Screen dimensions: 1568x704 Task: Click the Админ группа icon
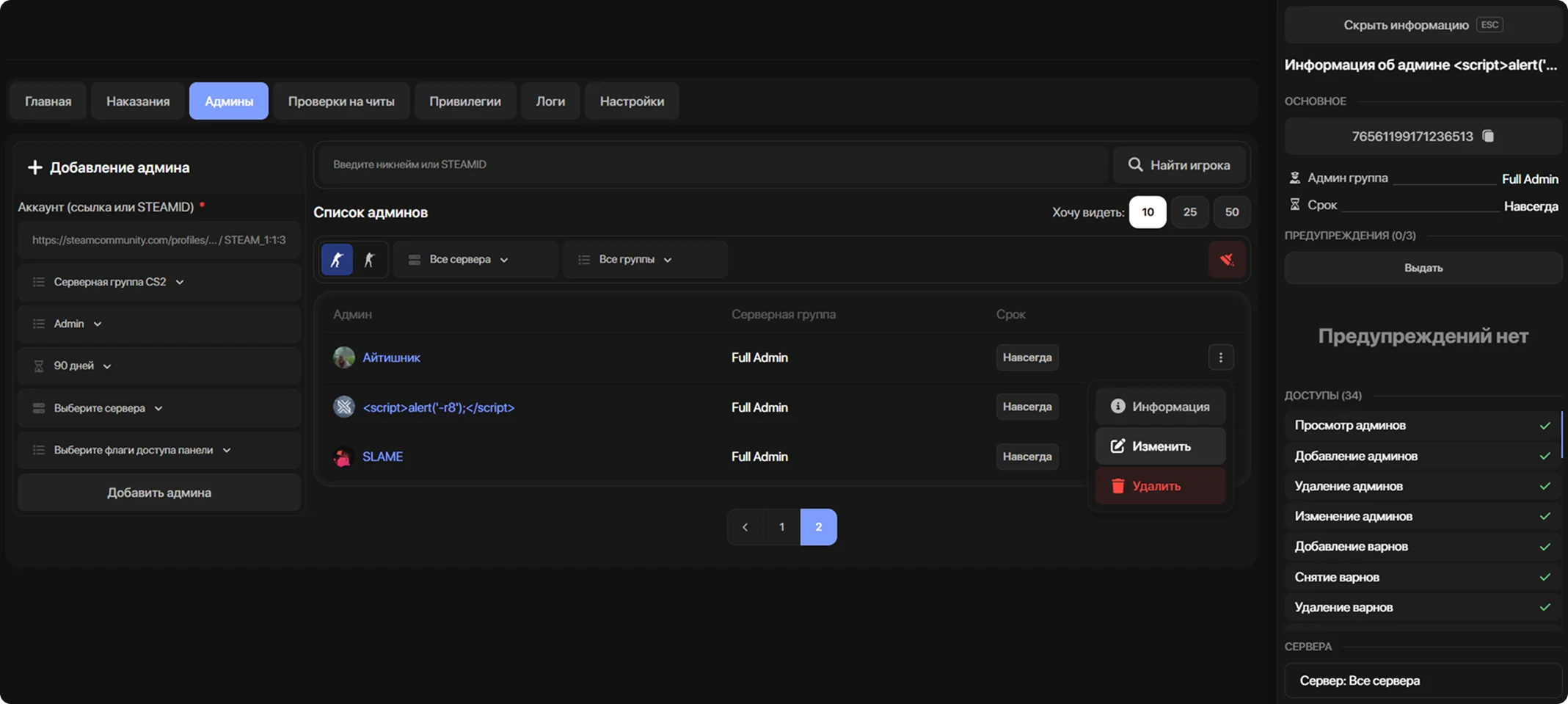pos(1295,178)
